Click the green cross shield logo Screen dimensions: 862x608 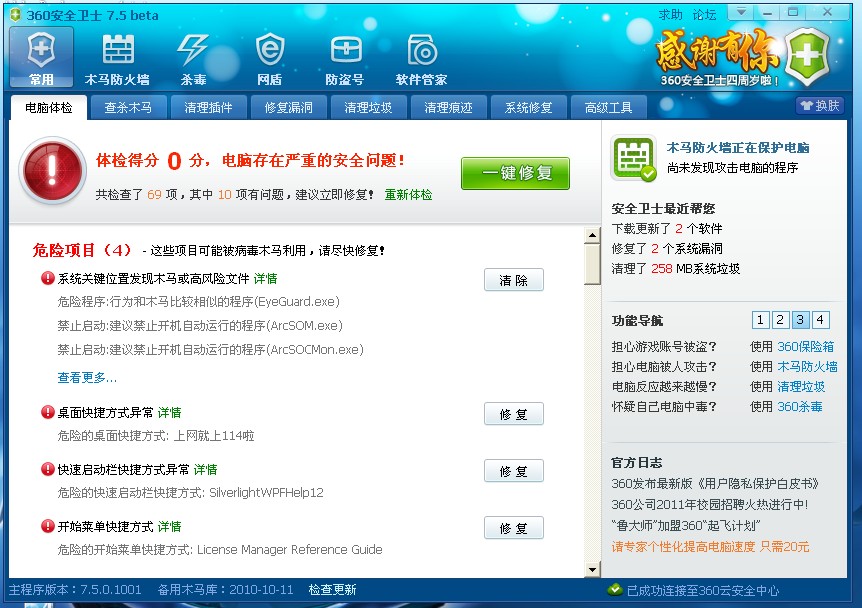pyautogui.click(x=806, y=57)
